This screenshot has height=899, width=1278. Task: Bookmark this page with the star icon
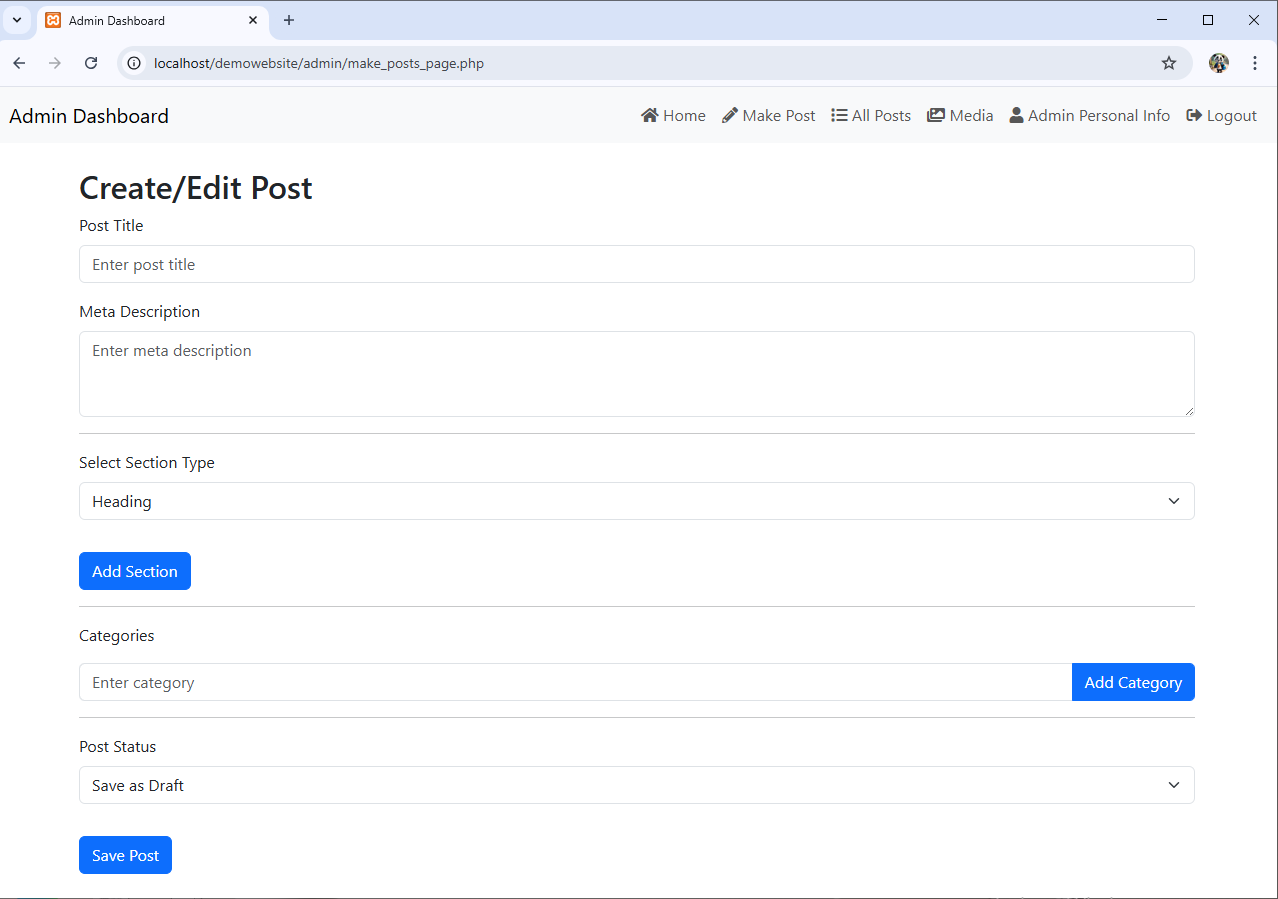(x=1169, y=62)
